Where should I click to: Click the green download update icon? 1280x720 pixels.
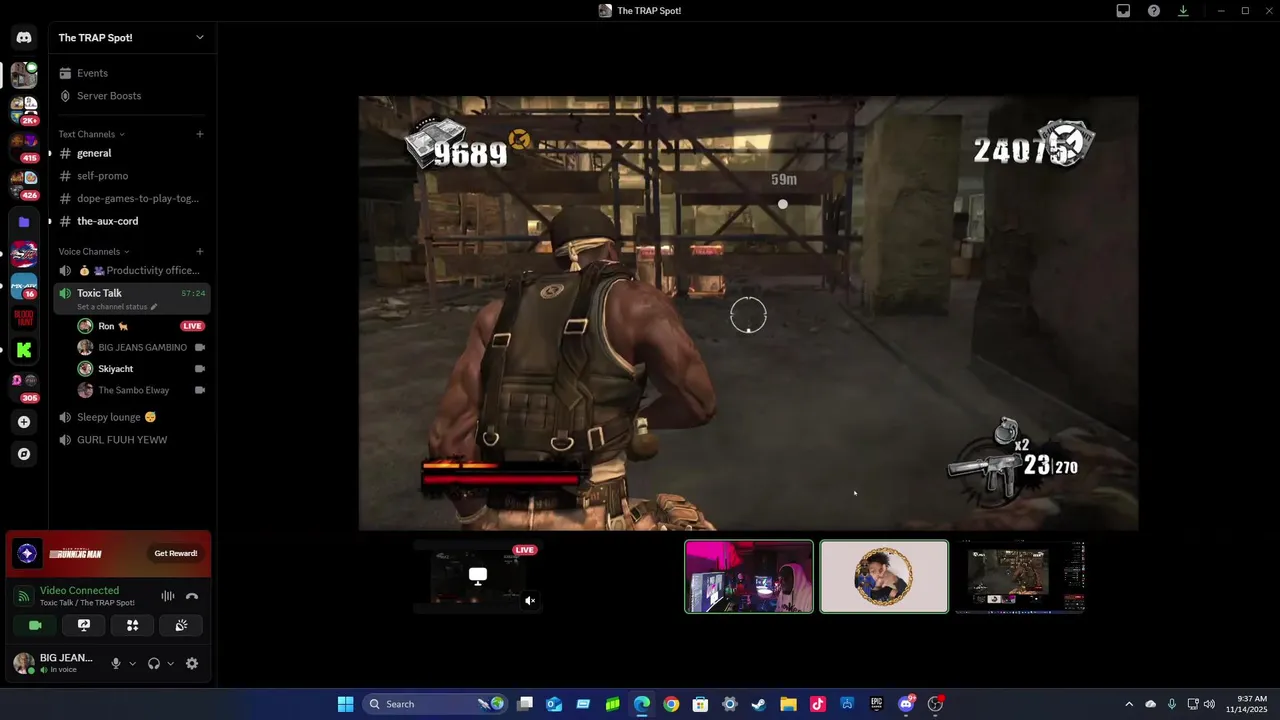tap(1183, 11)
